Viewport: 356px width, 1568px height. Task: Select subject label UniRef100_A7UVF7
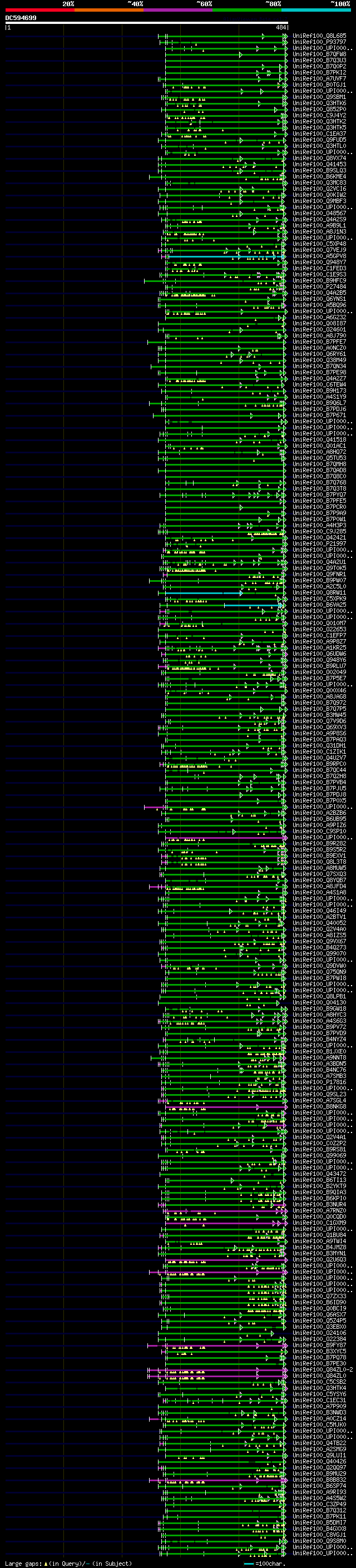319,78
